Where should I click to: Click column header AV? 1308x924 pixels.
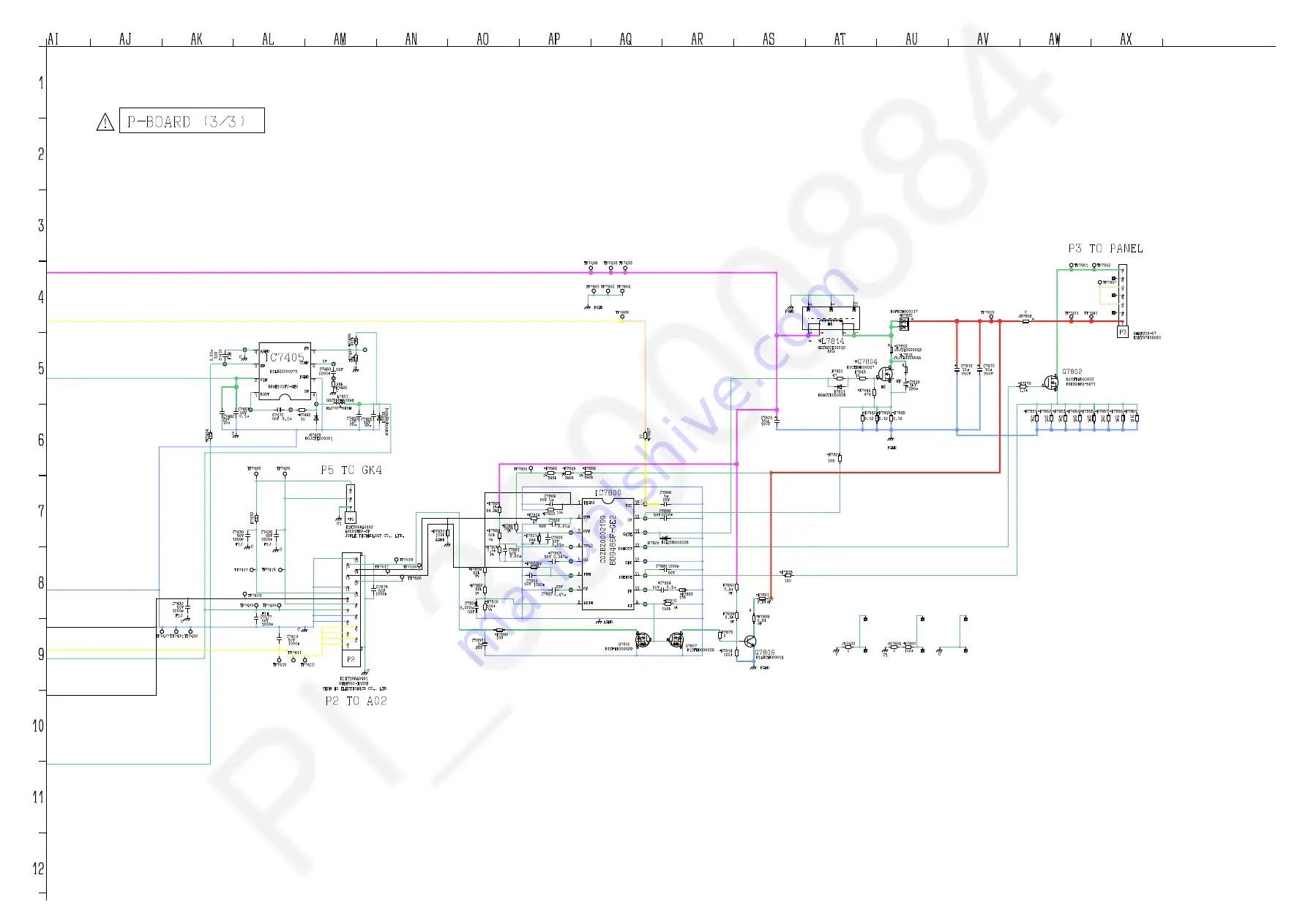click(983, 39)
